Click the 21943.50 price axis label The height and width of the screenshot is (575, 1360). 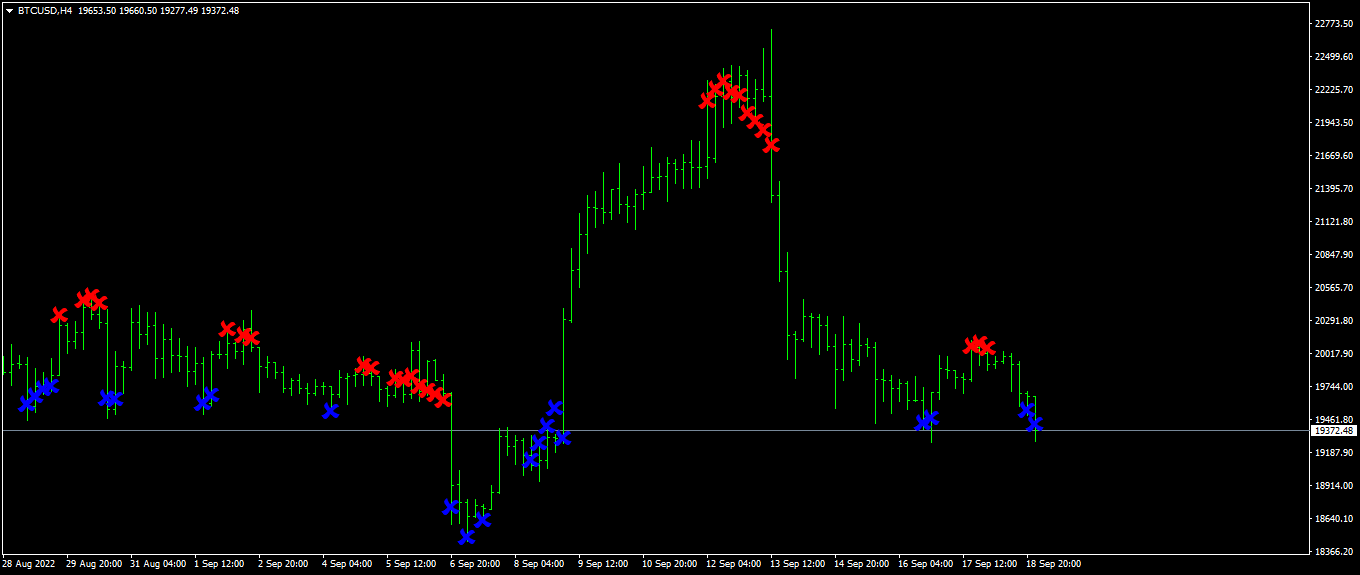coord(1336,122)
